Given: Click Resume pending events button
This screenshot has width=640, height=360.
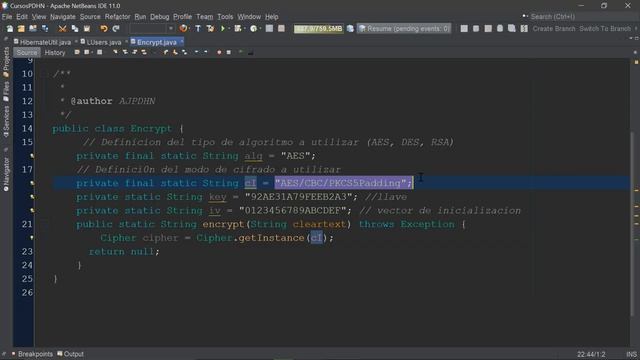Looking at the screenshot, I should click(x=404, y=29).
